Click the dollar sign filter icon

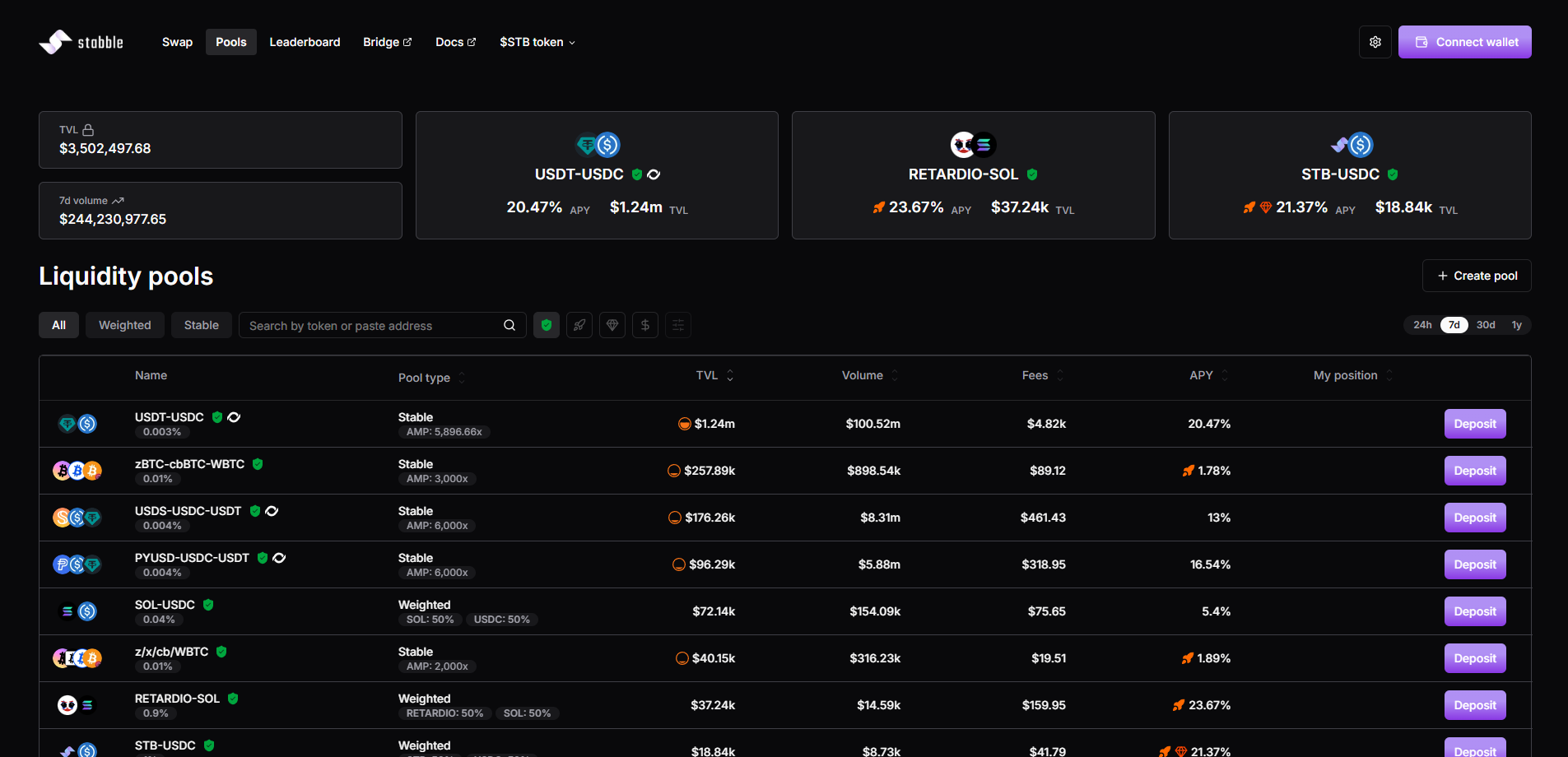645,325
